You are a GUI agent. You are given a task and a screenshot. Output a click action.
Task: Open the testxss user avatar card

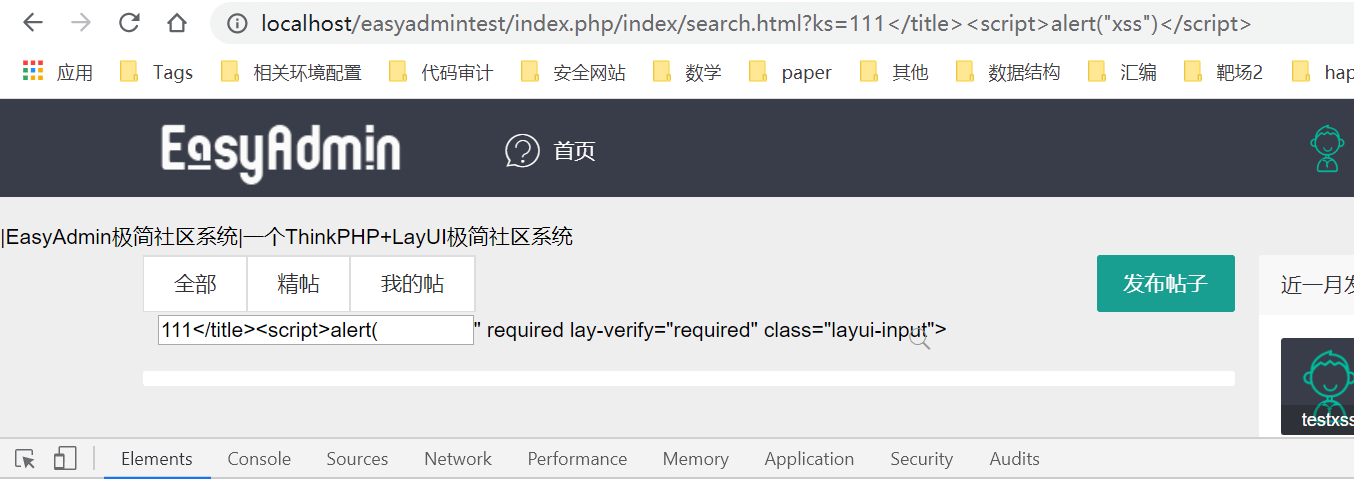click(1317, 386)
